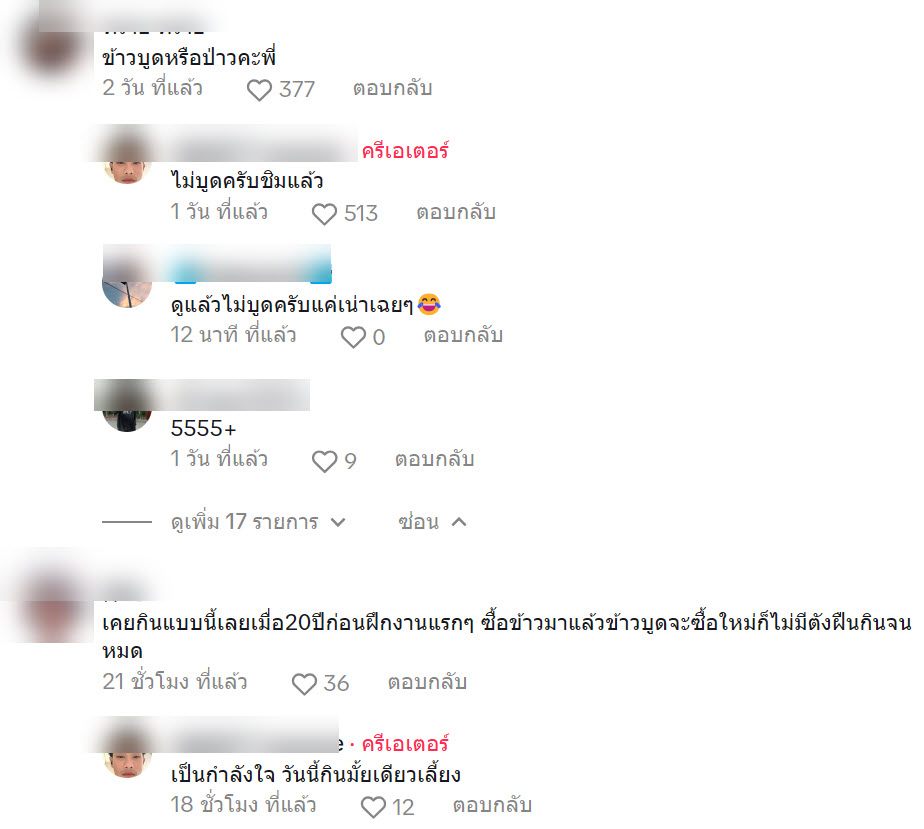This screenshot has height=829, width=924.
Task: Like the 5555+ comment heart
Action: click(324, 461)
